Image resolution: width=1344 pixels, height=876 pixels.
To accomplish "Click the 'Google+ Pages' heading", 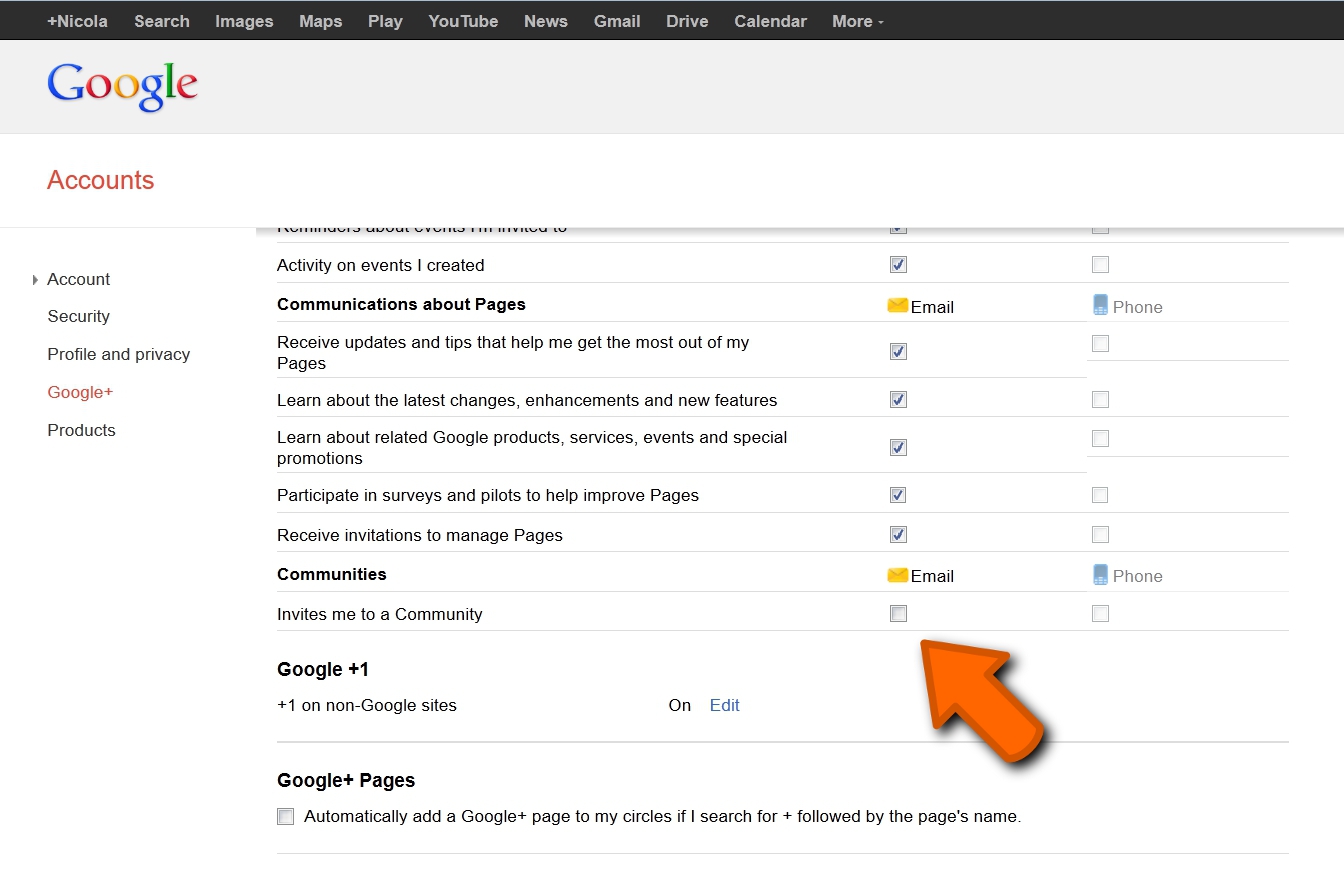I will pos(346,780).
